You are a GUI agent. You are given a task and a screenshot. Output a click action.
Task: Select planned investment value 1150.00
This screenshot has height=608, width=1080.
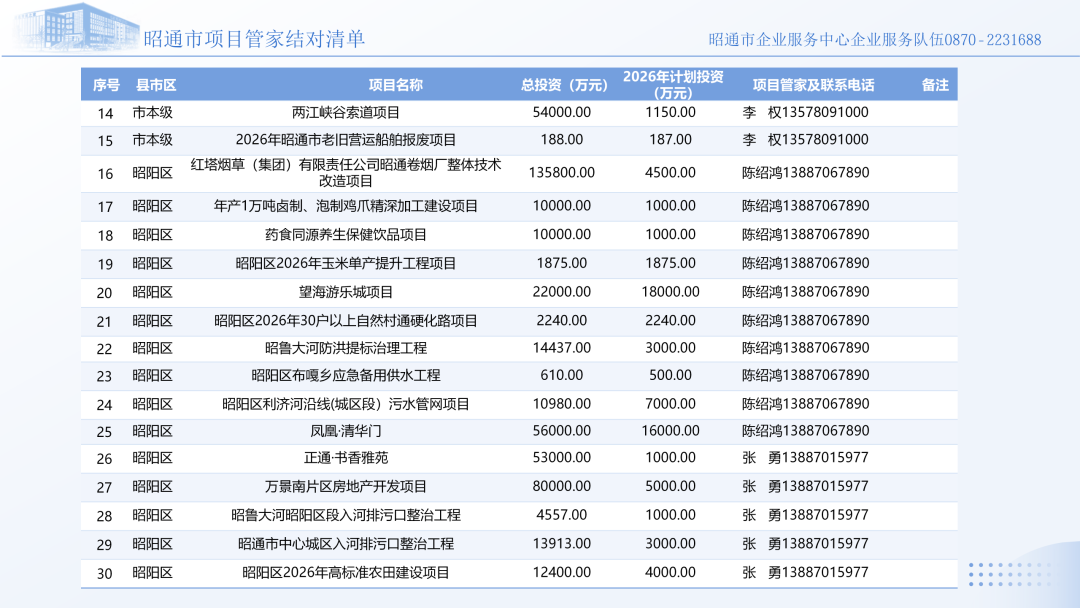pos(670,112)
